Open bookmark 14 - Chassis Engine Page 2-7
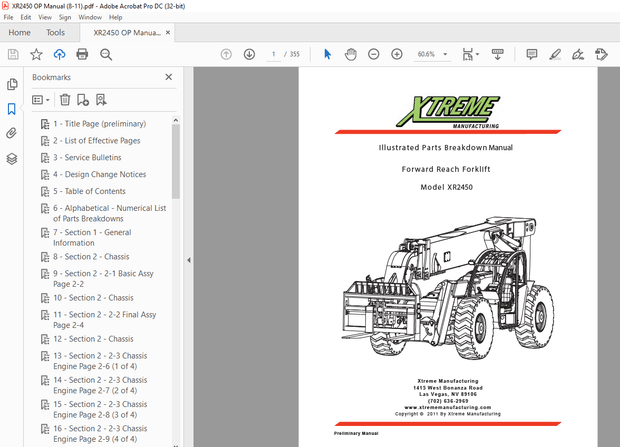Image resolution: width=620 pixels, height=447 pixels. tap(100, 385)
